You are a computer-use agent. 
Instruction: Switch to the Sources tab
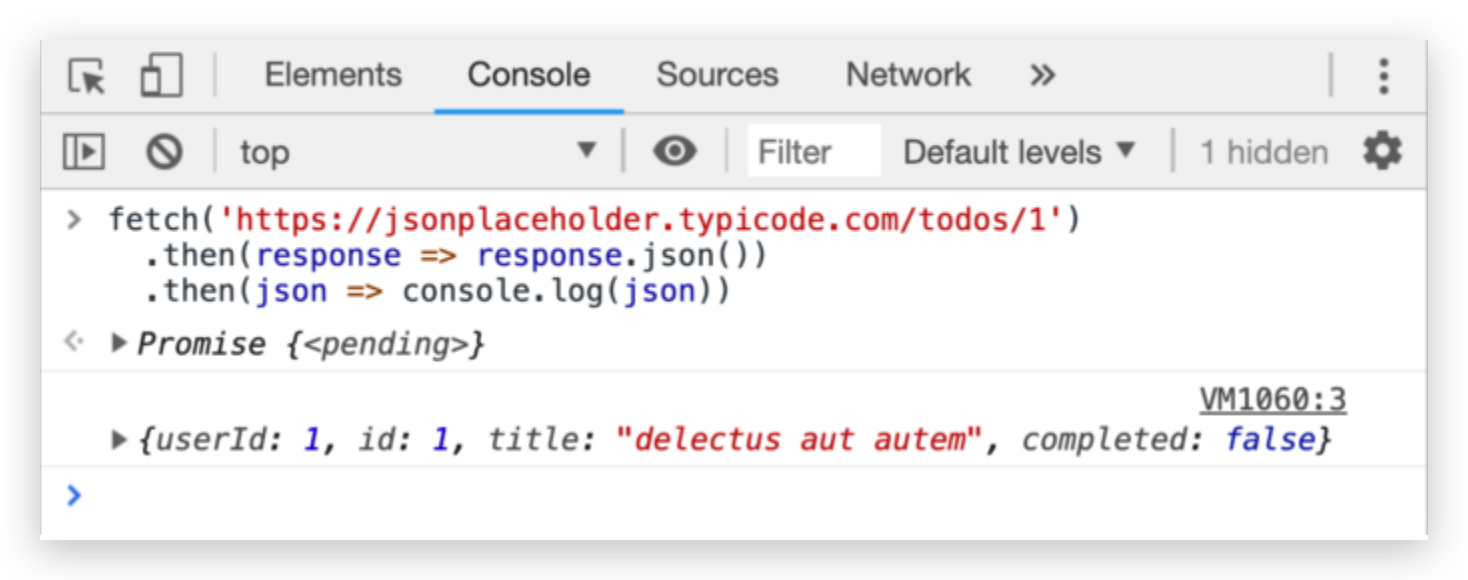[x=717, y=76]
